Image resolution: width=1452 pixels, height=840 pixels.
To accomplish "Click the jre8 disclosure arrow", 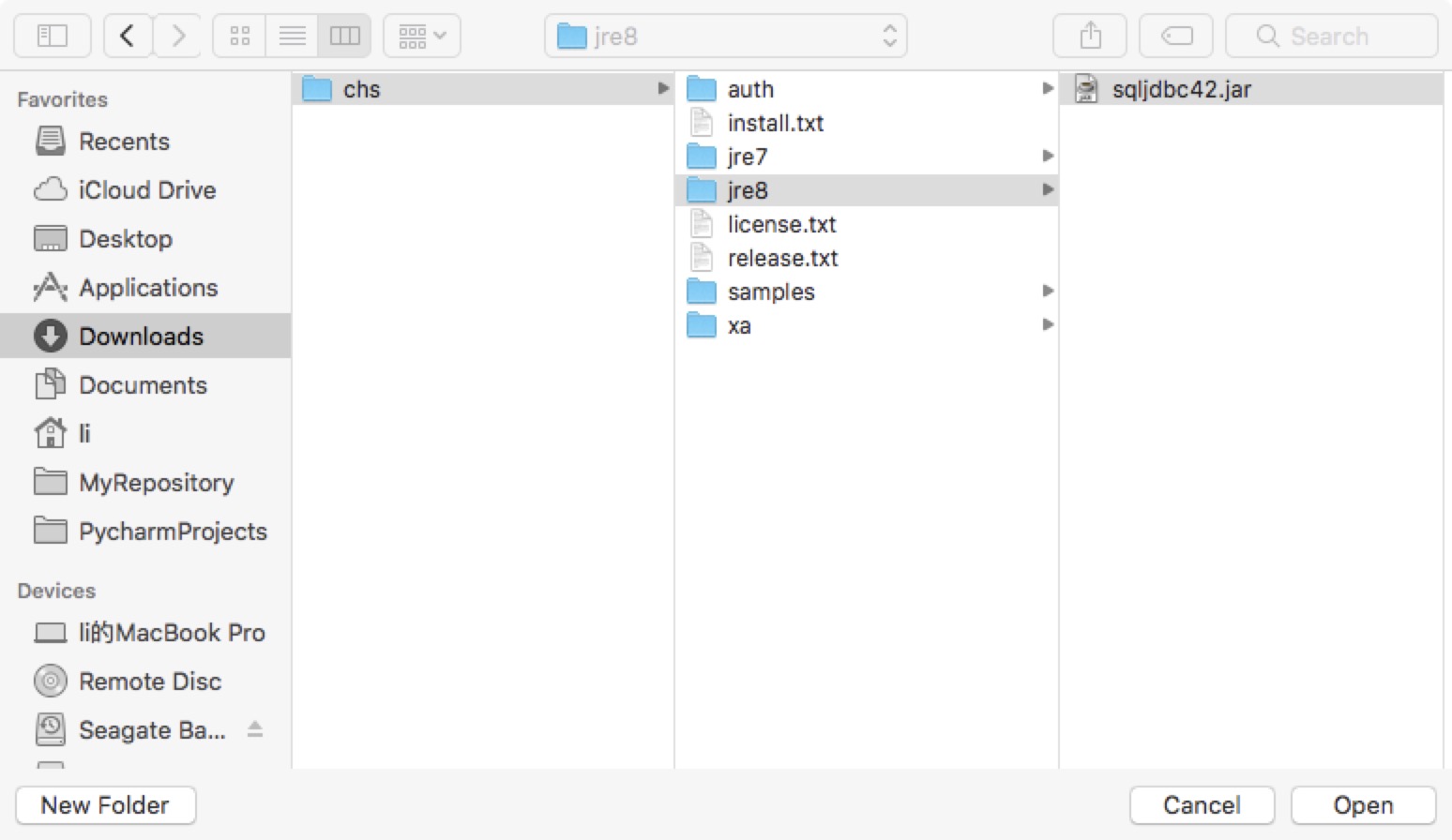I will [1048, 189].
